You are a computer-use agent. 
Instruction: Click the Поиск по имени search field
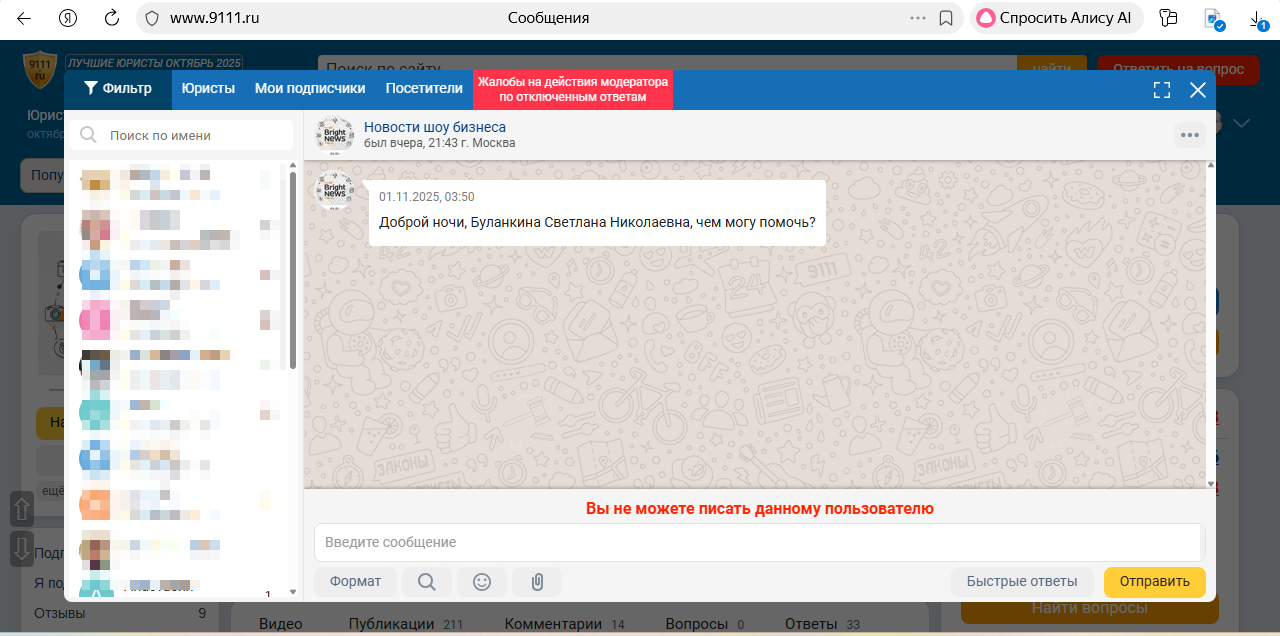tap(190, 135)
